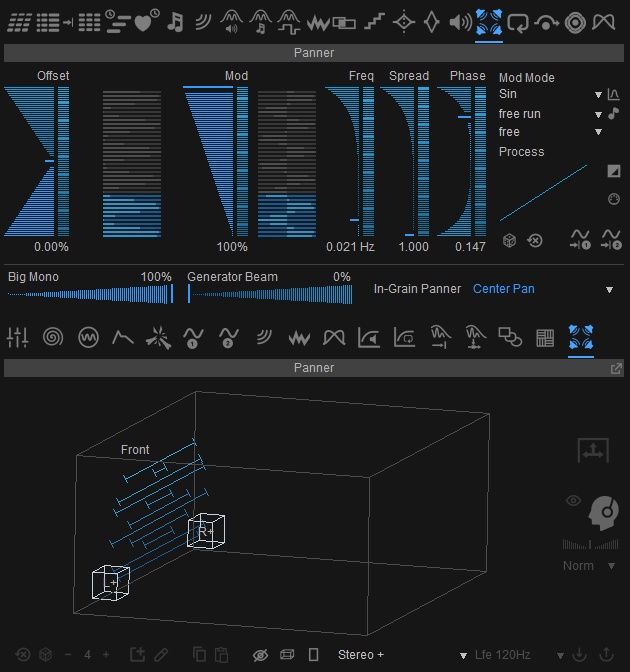This screenshot has height=672, width=630.
Task: Select the top row active Panner arrows tab
Action: (x=489, y=23)
